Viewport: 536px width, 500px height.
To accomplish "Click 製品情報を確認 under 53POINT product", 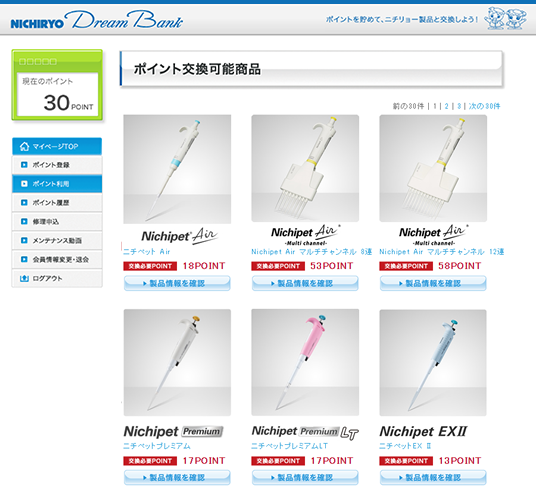I will [305, 283].
